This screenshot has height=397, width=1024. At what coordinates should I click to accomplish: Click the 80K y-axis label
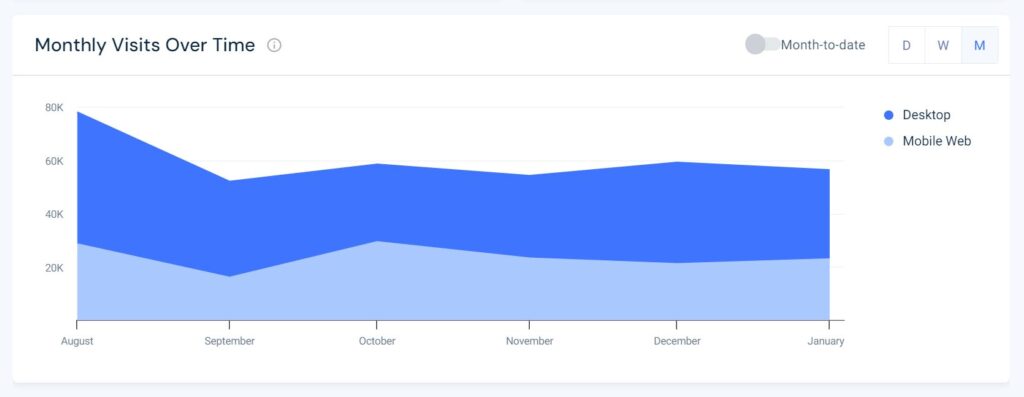tap(54, 108)
